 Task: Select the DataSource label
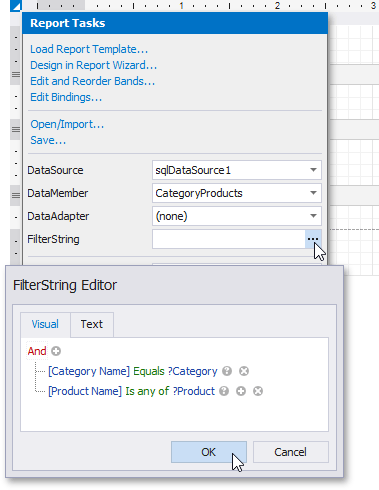[x=55, y=170]
